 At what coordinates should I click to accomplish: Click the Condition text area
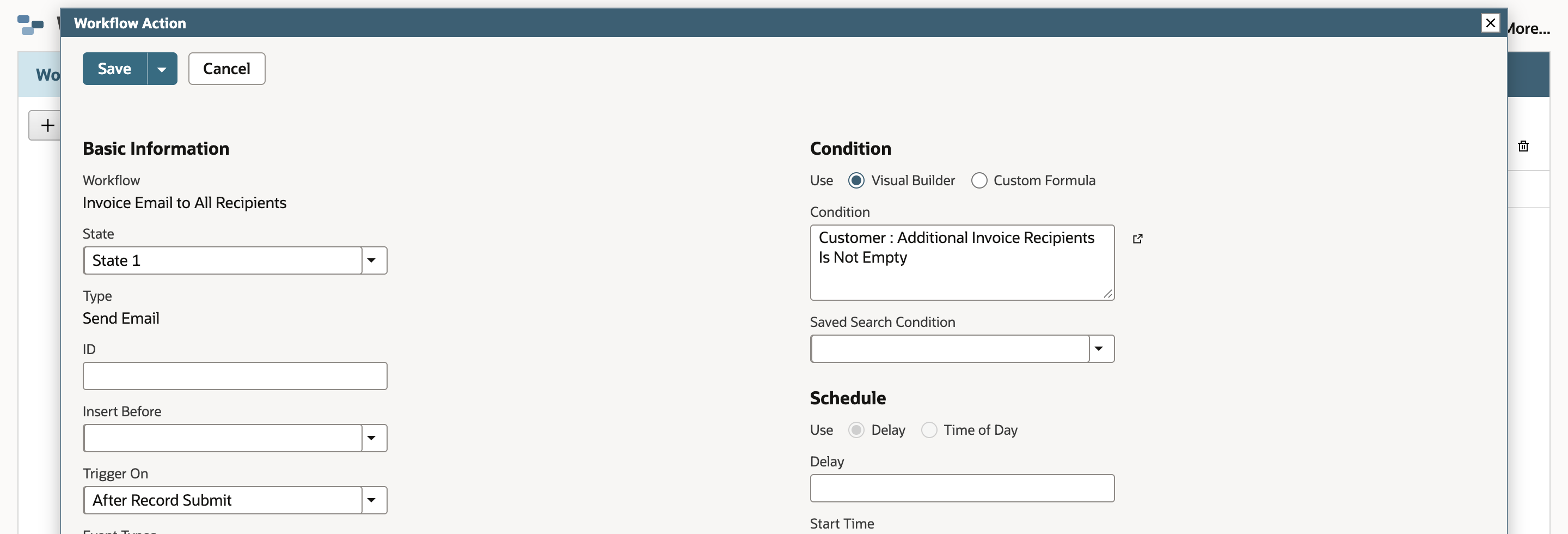[961, 263]
